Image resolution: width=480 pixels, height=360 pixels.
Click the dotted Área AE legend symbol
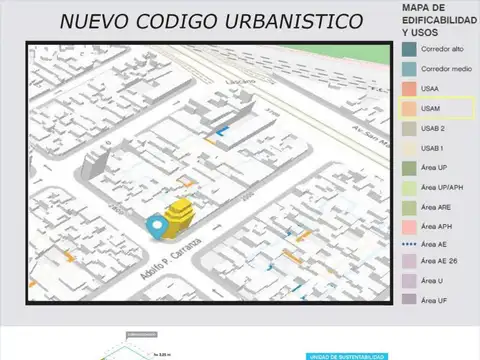(x=409, y=244)
